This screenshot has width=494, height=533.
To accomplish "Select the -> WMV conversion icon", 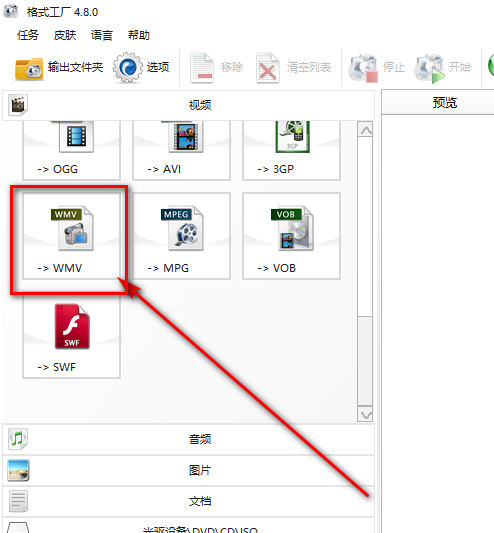I will 72,236.
